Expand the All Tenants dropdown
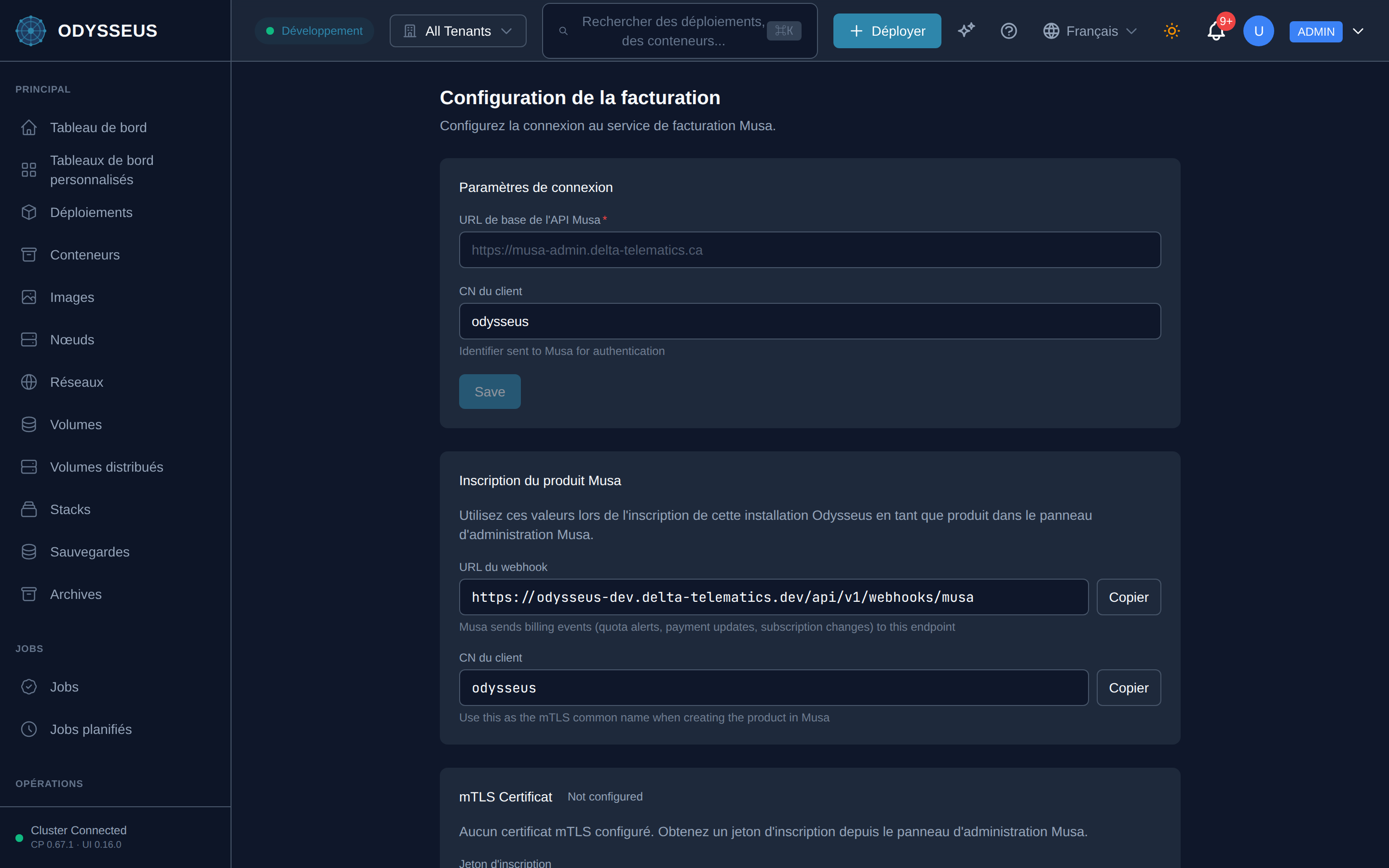The image size is (1389, 868). click(457, 31)
